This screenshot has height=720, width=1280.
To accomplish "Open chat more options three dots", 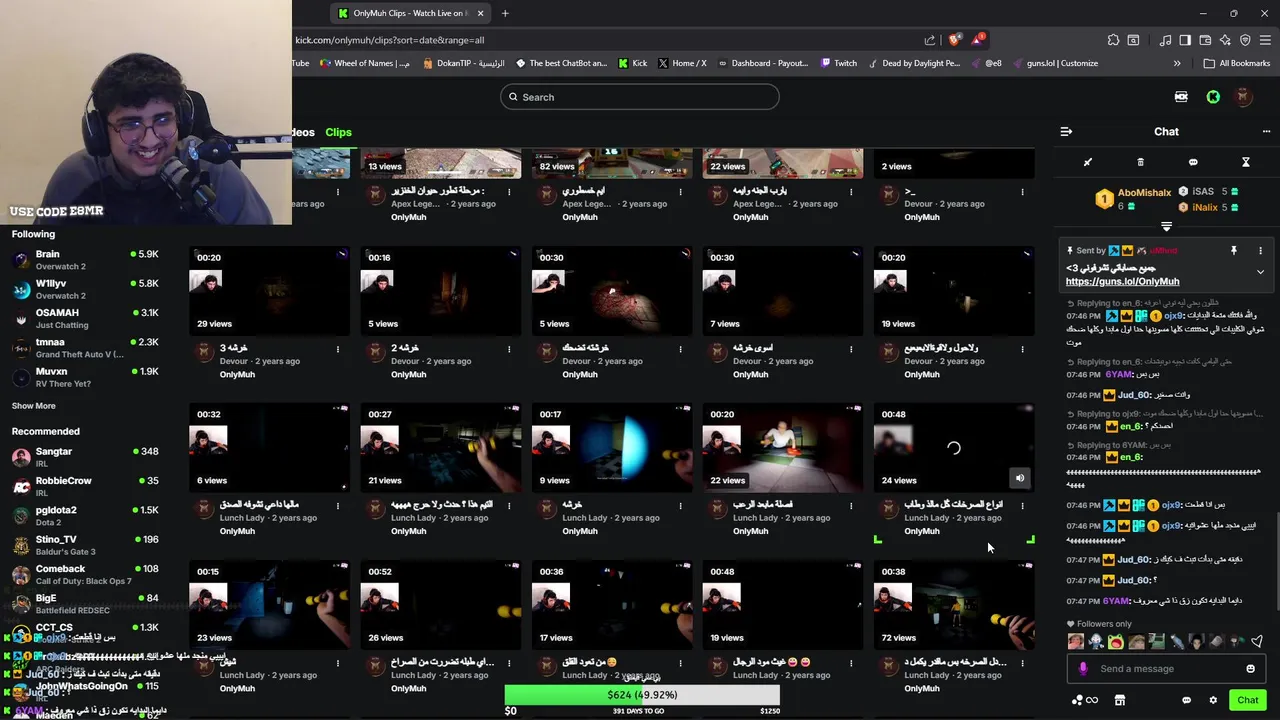I will pos(1266,132).
